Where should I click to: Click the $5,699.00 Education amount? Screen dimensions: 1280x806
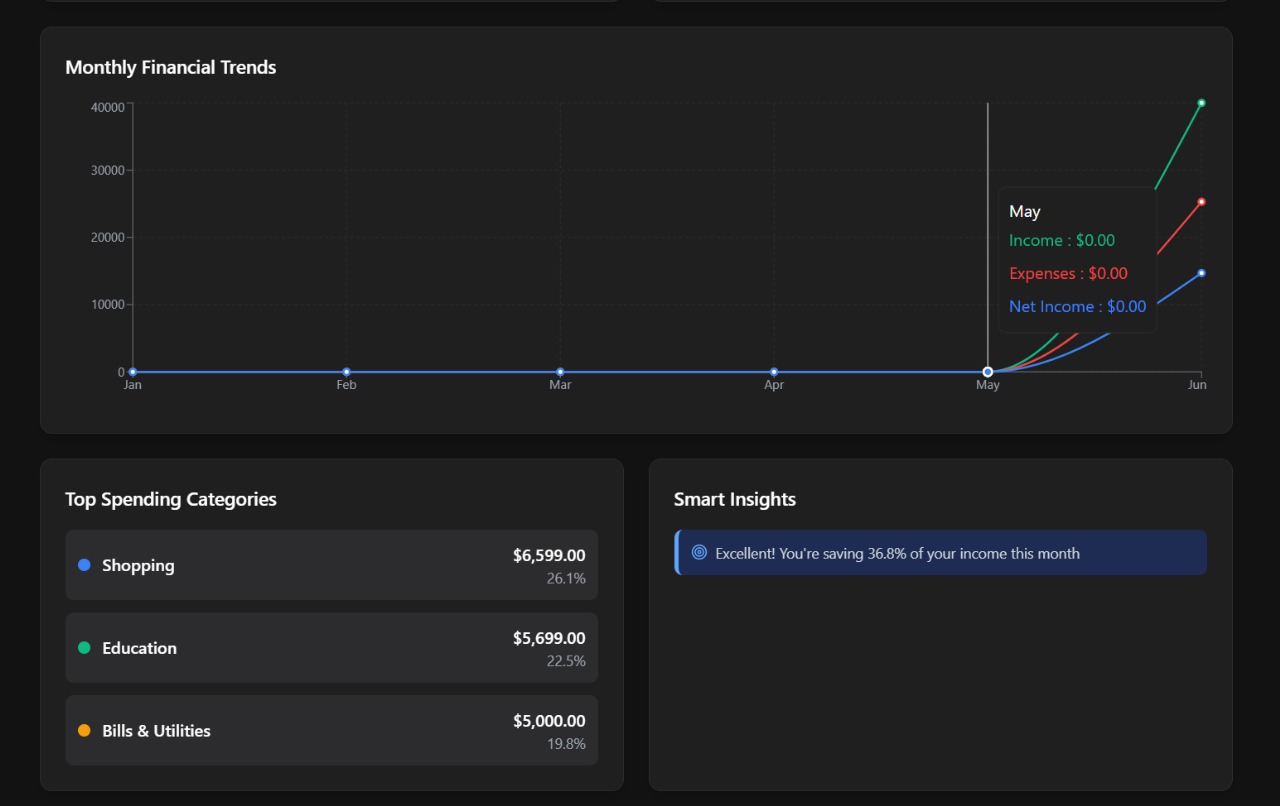[549, 638]
